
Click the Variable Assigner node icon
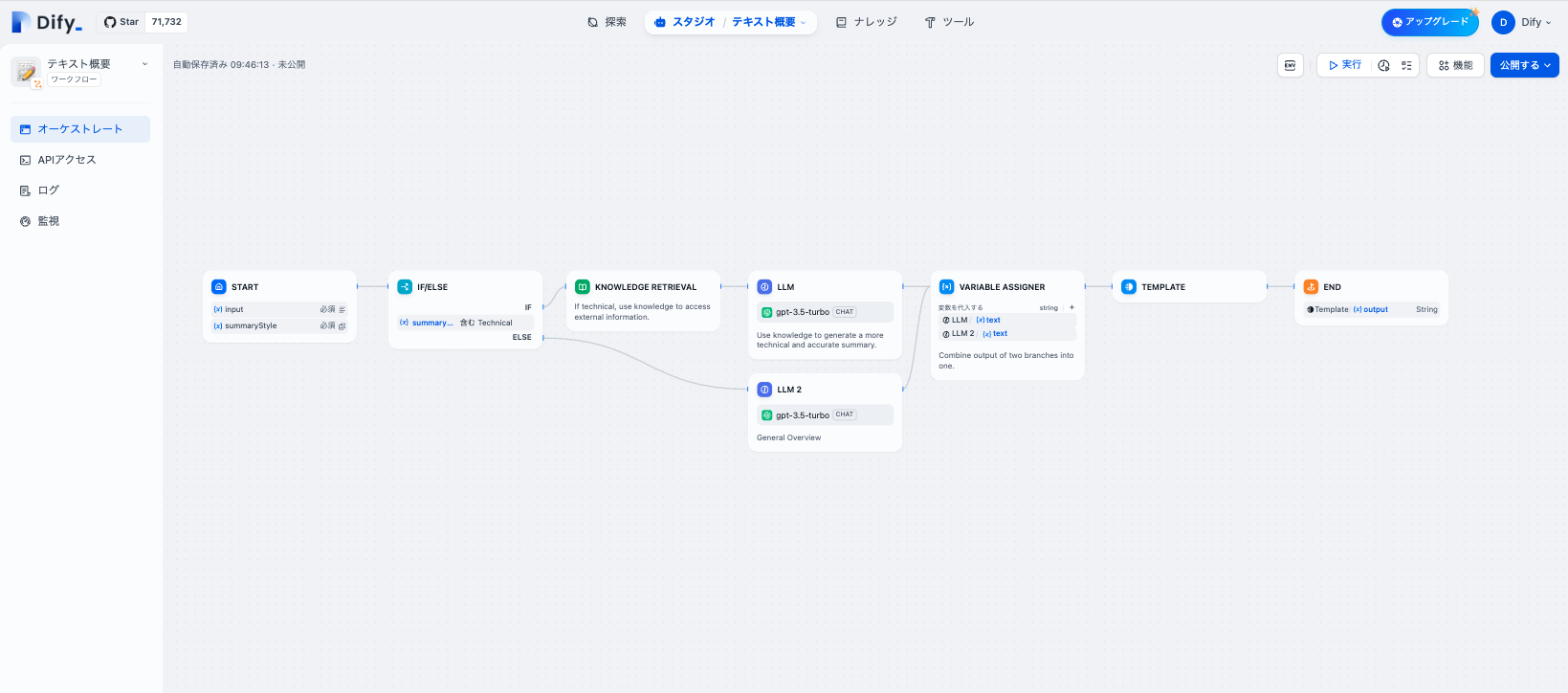tap(946, 287)
